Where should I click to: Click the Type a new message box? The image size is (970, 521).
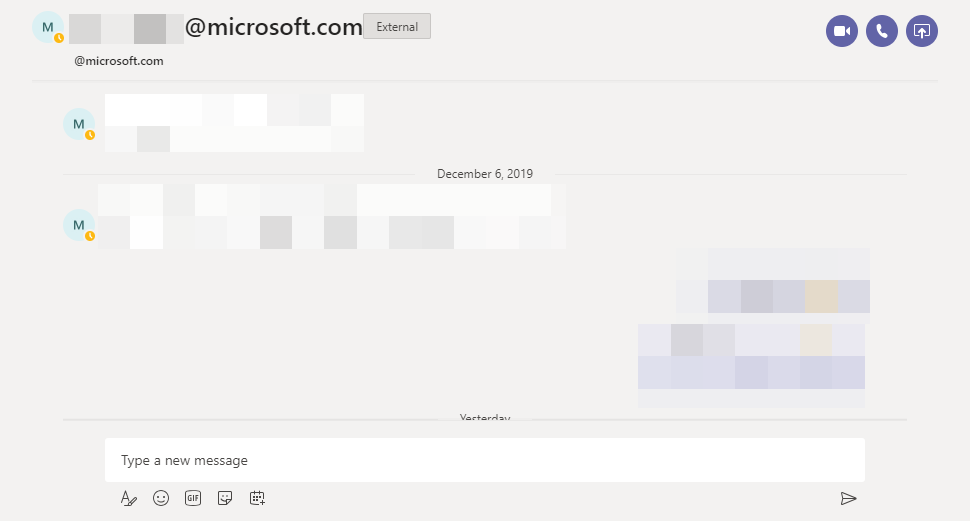[x=484, y=460]
